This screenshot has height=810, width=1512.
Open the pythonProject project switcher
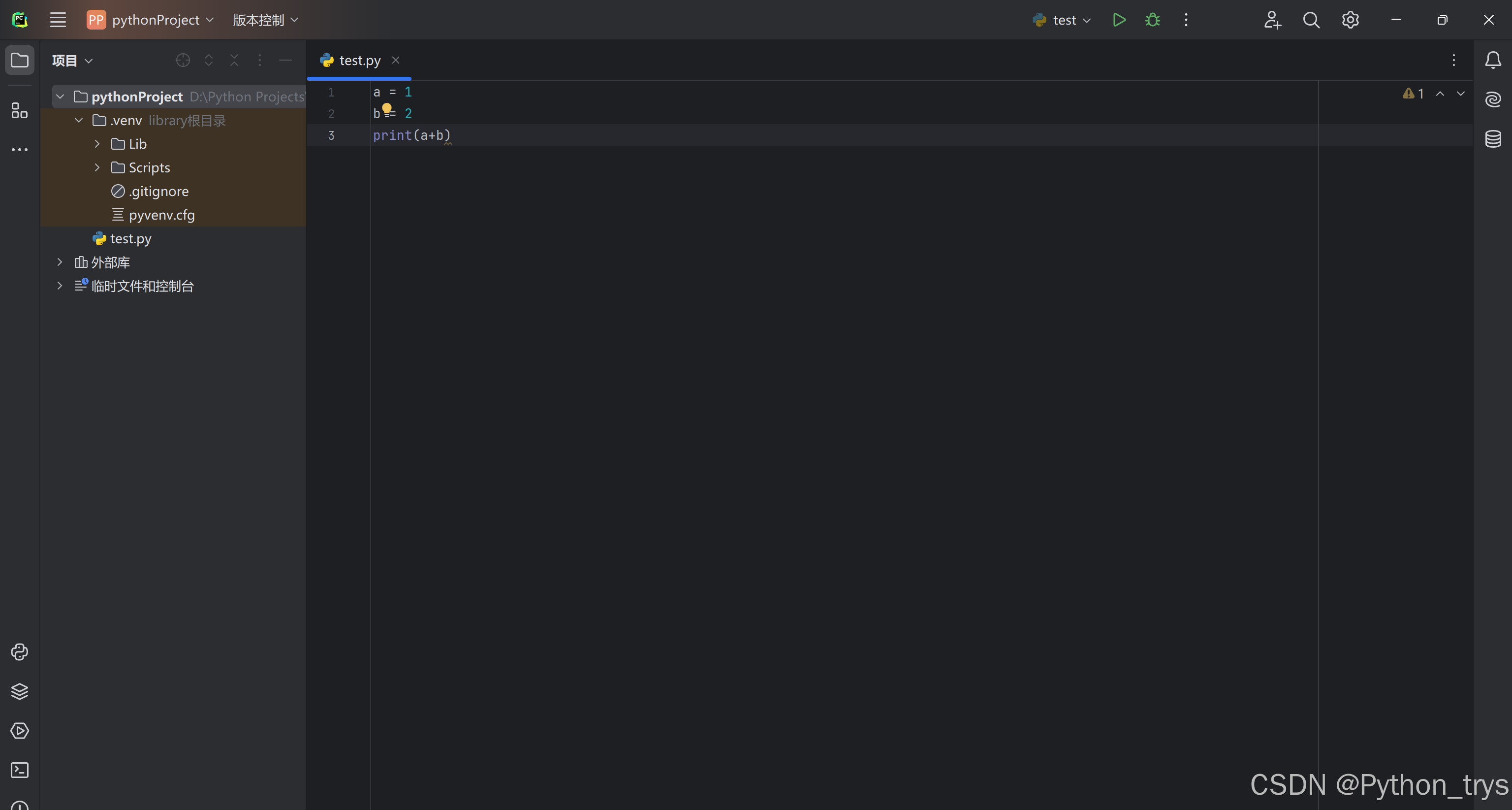156,20
